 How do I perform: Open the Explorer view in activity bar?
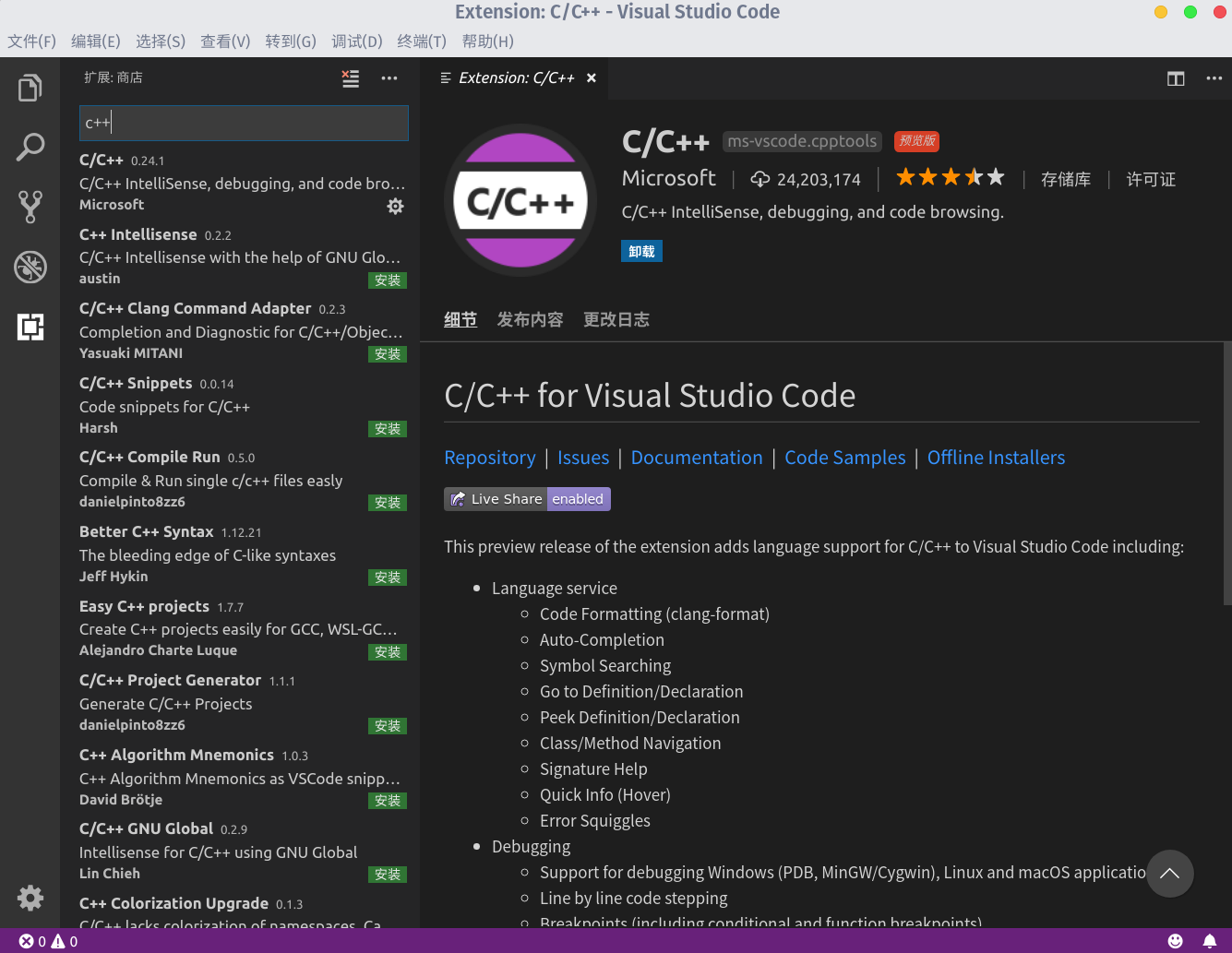coord(30,89)
